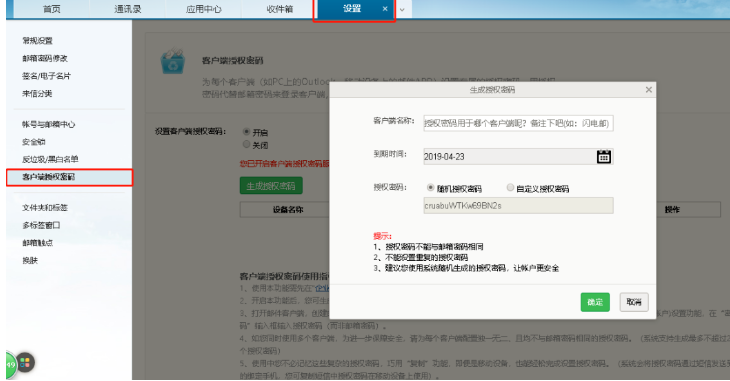Screen dimensions: 730x381
Task: Select 邮箱触点 in the sidebar
Action: click(x=37, y=243)
